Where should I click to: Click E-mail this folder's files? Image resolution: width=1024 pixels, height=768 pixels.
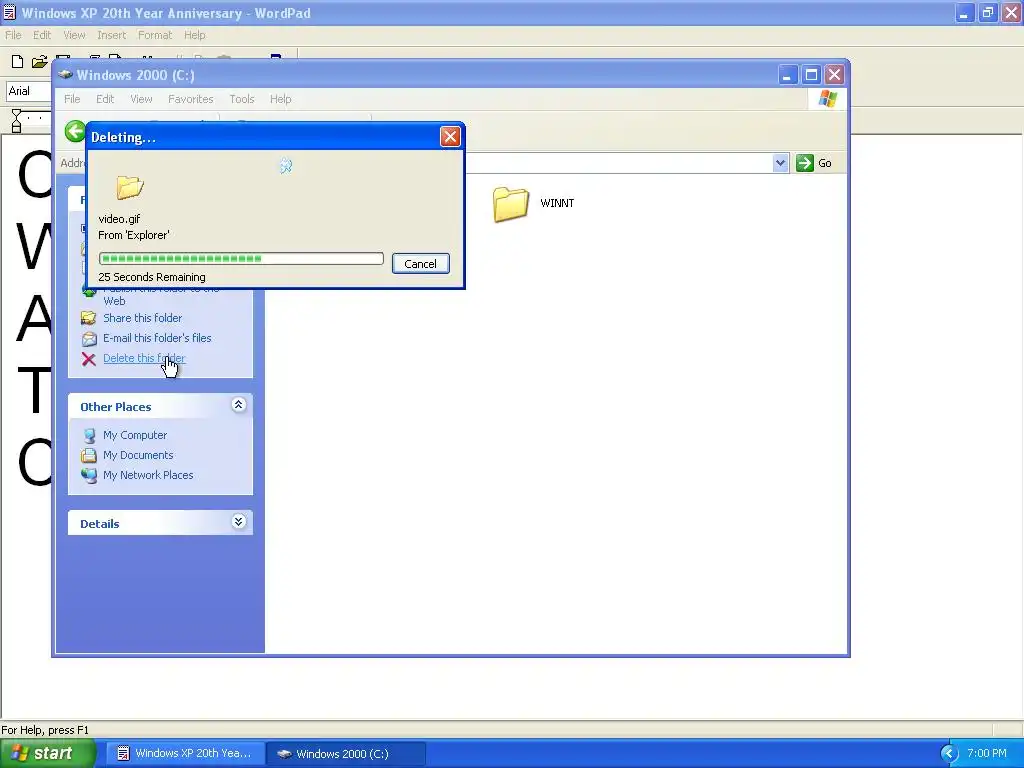[x=157, y=338]
